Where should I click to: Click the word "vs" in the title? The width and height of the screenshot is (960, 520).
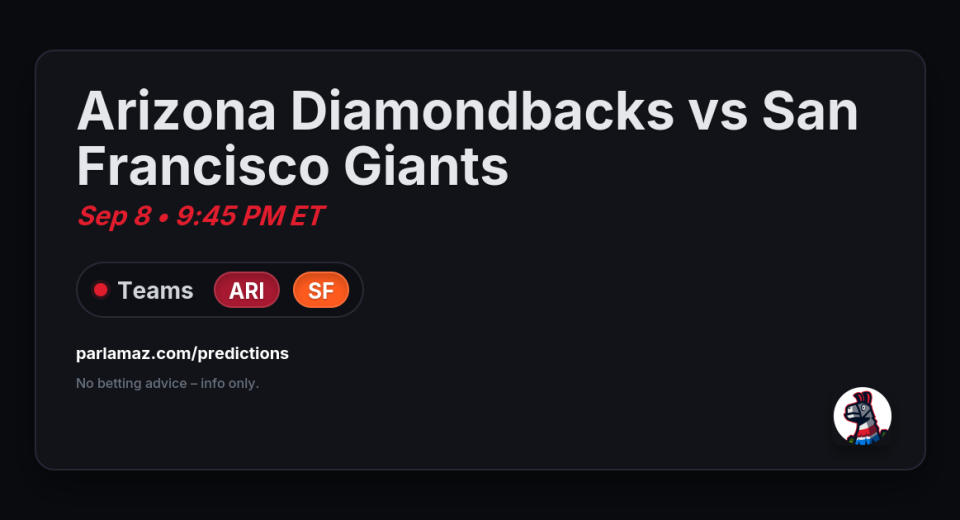click(717, 110)
